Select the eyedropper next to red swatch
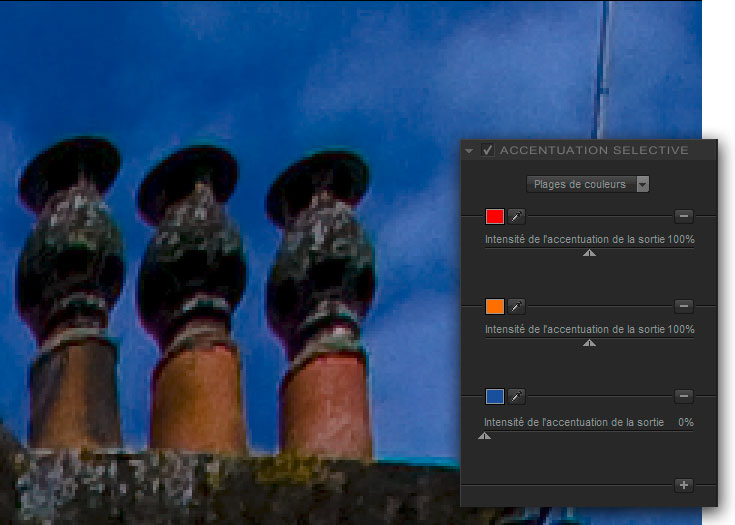 517,216
